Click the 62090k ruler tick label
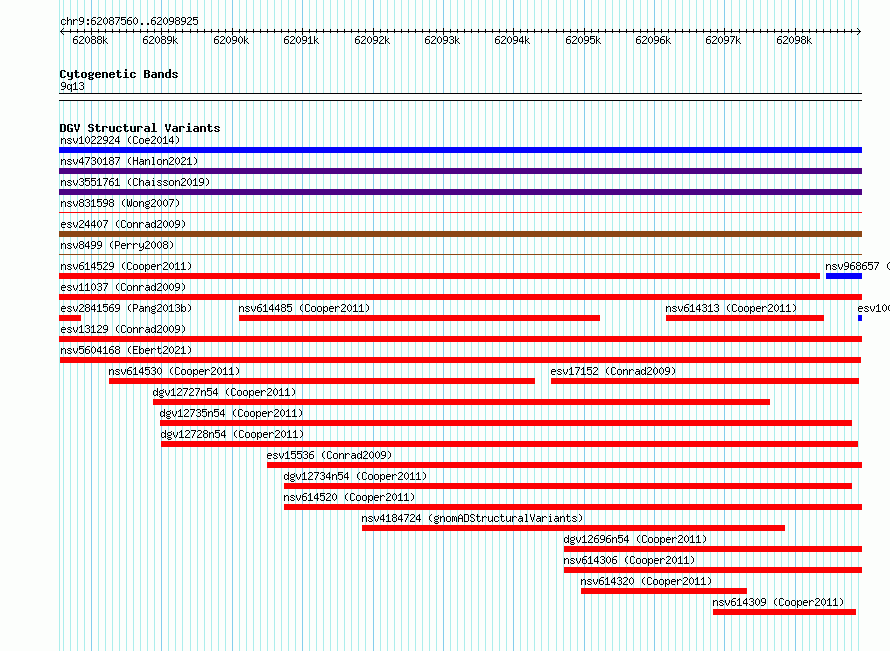 pyautogui.click(x=231, y=40)
